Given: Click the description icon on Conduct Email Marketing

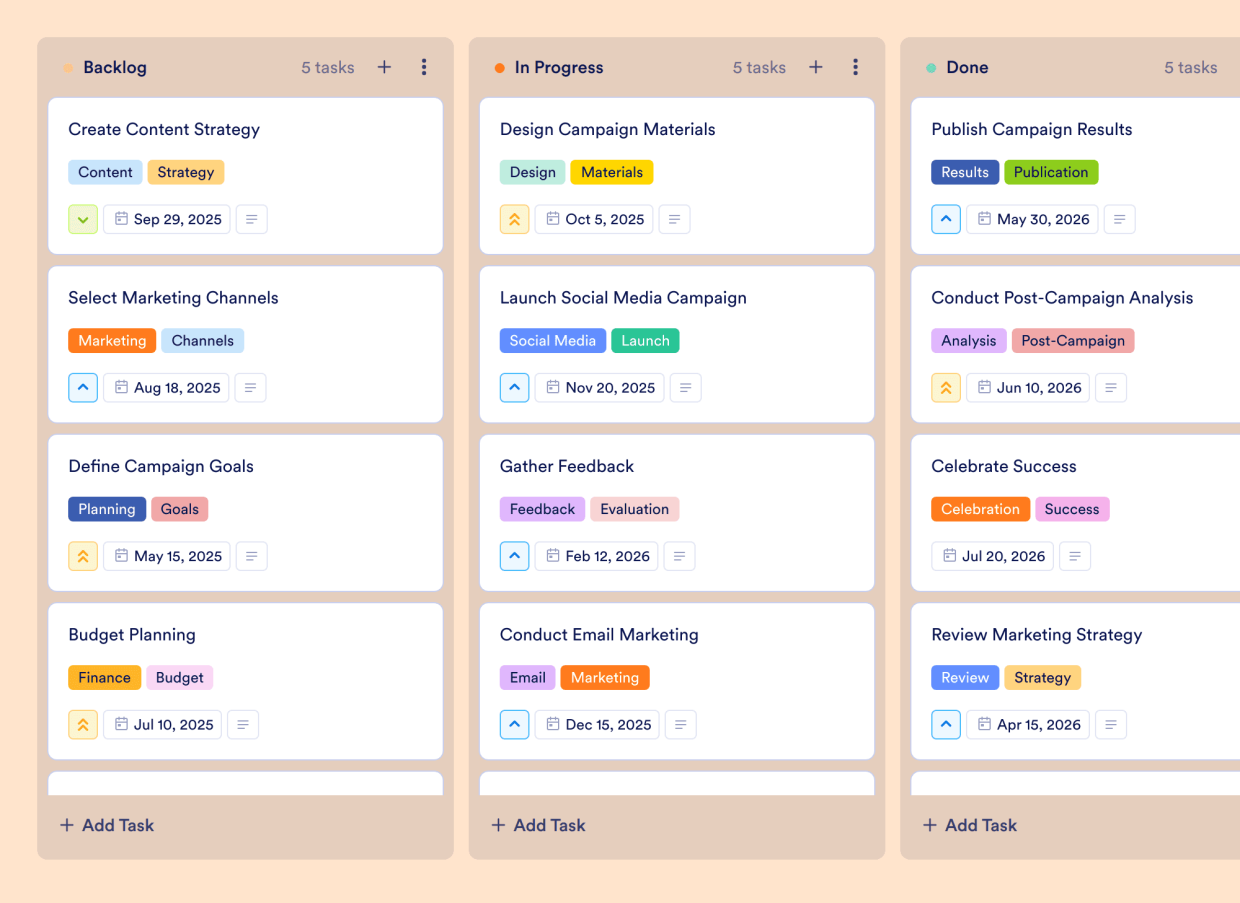Looking at the screenshot, I should 681,724.
